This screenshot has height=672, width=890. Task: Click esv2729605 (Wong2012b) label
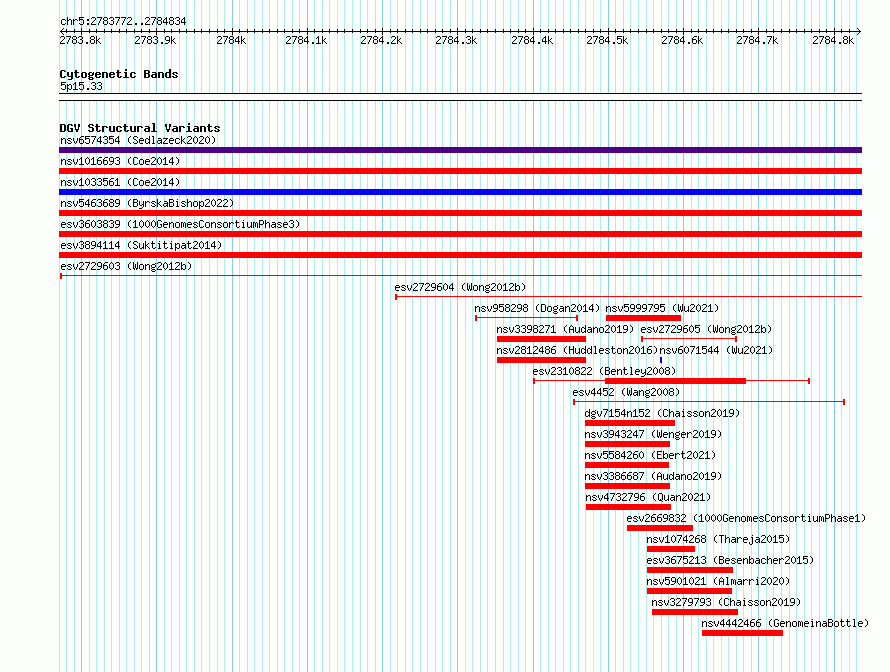[706, 329]
